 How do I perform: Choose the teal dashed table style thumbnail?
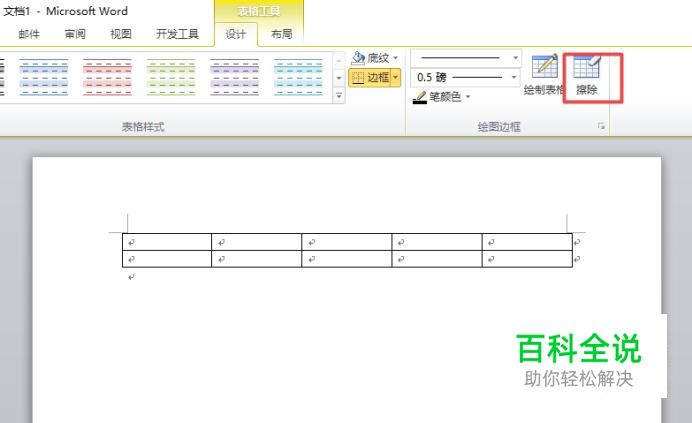[x=298, y=77]
